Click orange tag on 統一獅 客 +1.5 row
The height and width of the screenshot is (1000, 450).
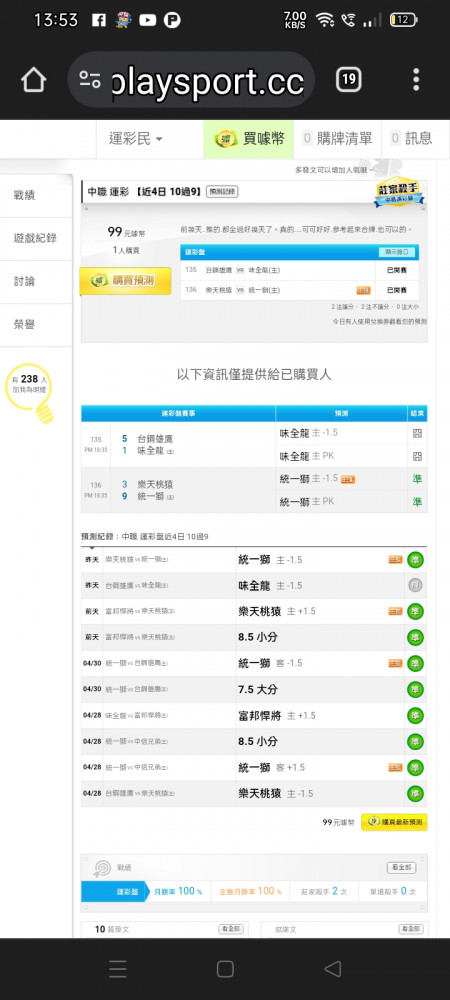395,767
